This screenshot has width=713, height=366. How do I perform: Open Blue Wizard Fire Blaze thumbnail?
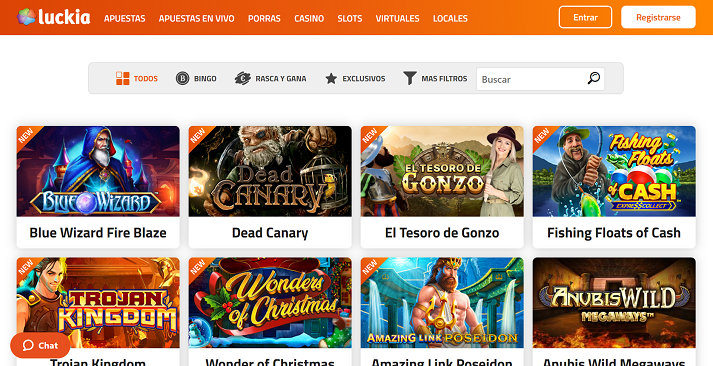coord(98,171)
